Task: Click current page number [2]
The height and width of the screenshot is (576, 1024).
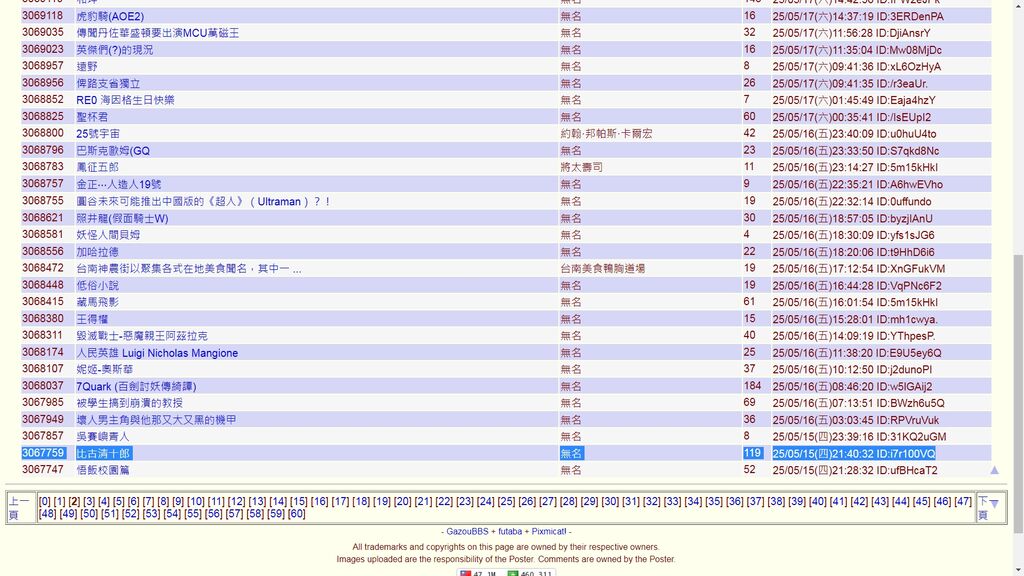Action: click(74, 502)
